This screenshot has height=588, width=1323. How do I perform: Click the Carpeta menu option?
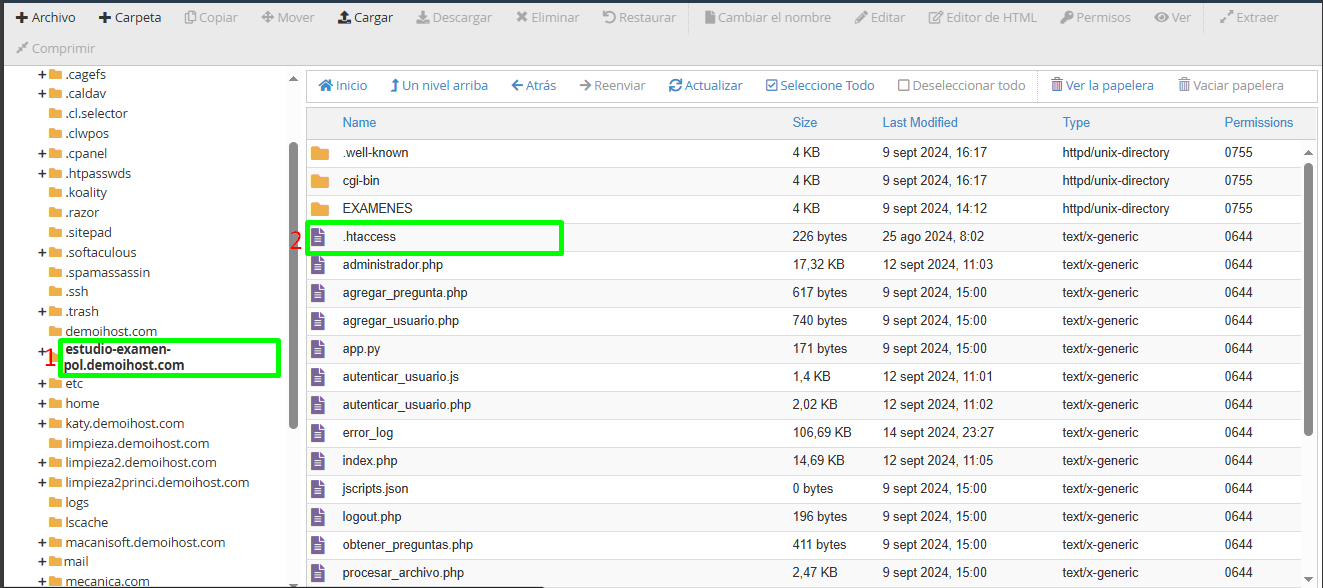click(129, 17)
